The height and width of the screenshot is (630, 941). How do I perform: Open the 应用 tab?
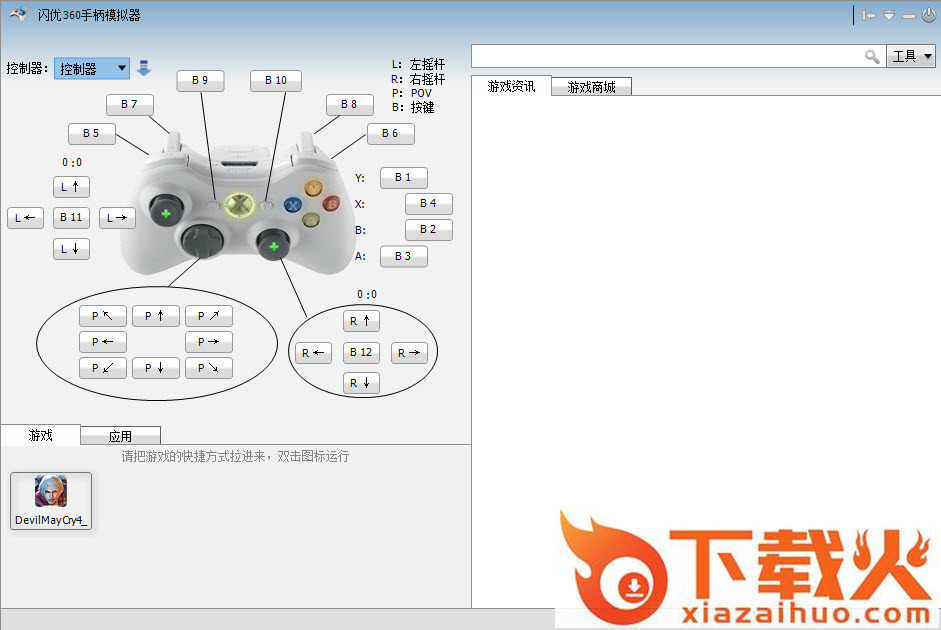point(120,436)
